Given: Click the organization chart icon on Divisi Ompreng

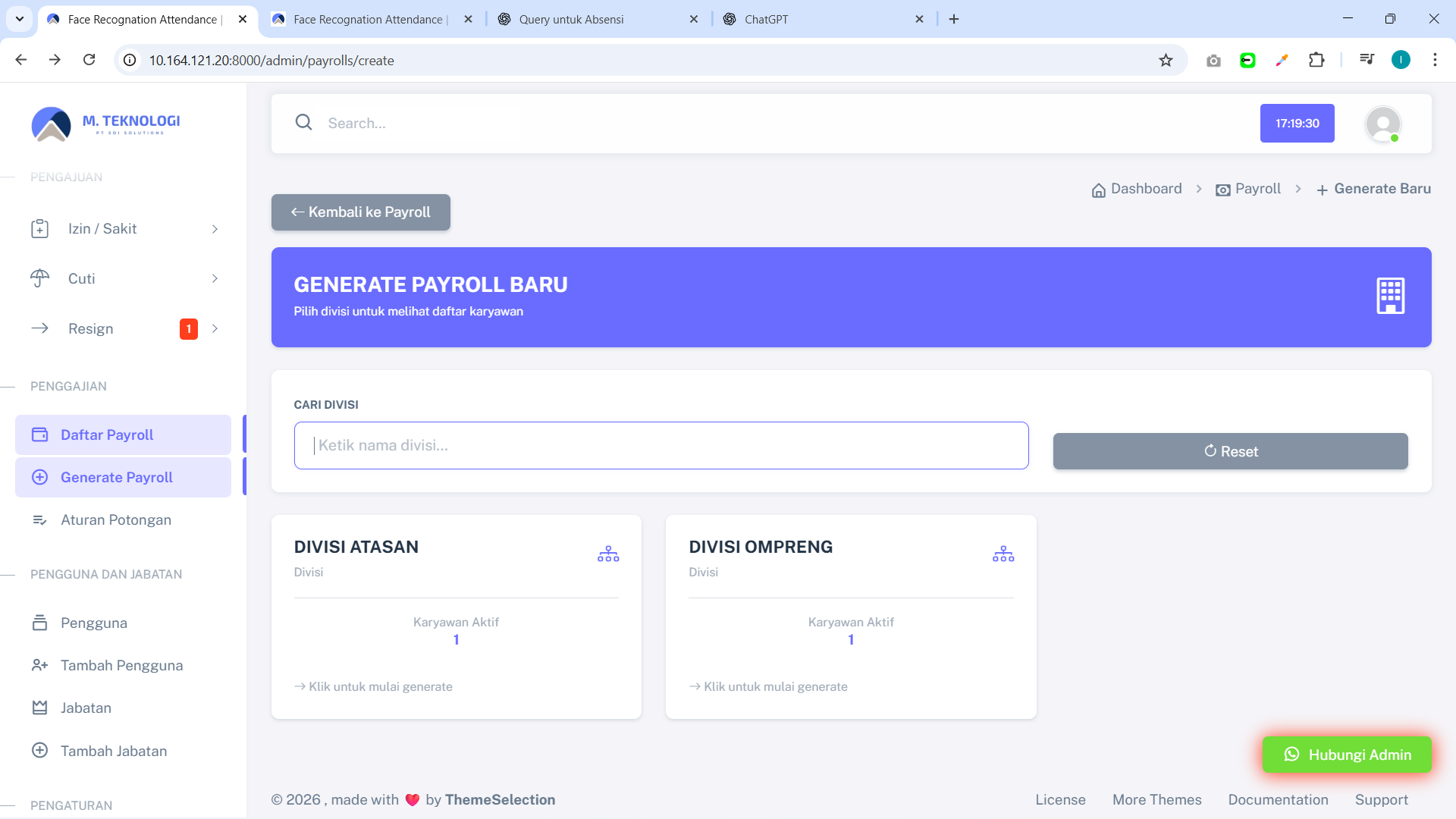Looking at the screenshot, I should coord(1003,554).
